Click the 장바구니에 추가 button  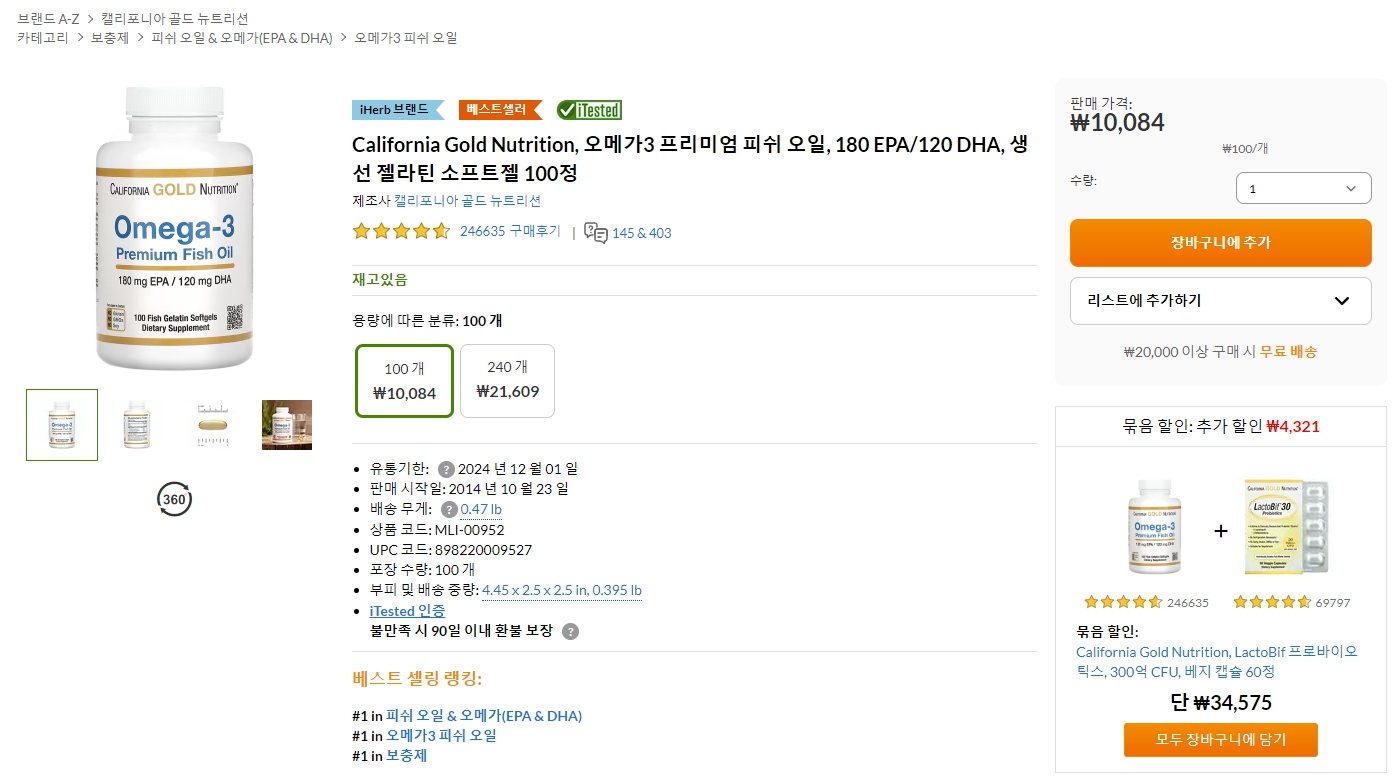[x=1220, y=243]
